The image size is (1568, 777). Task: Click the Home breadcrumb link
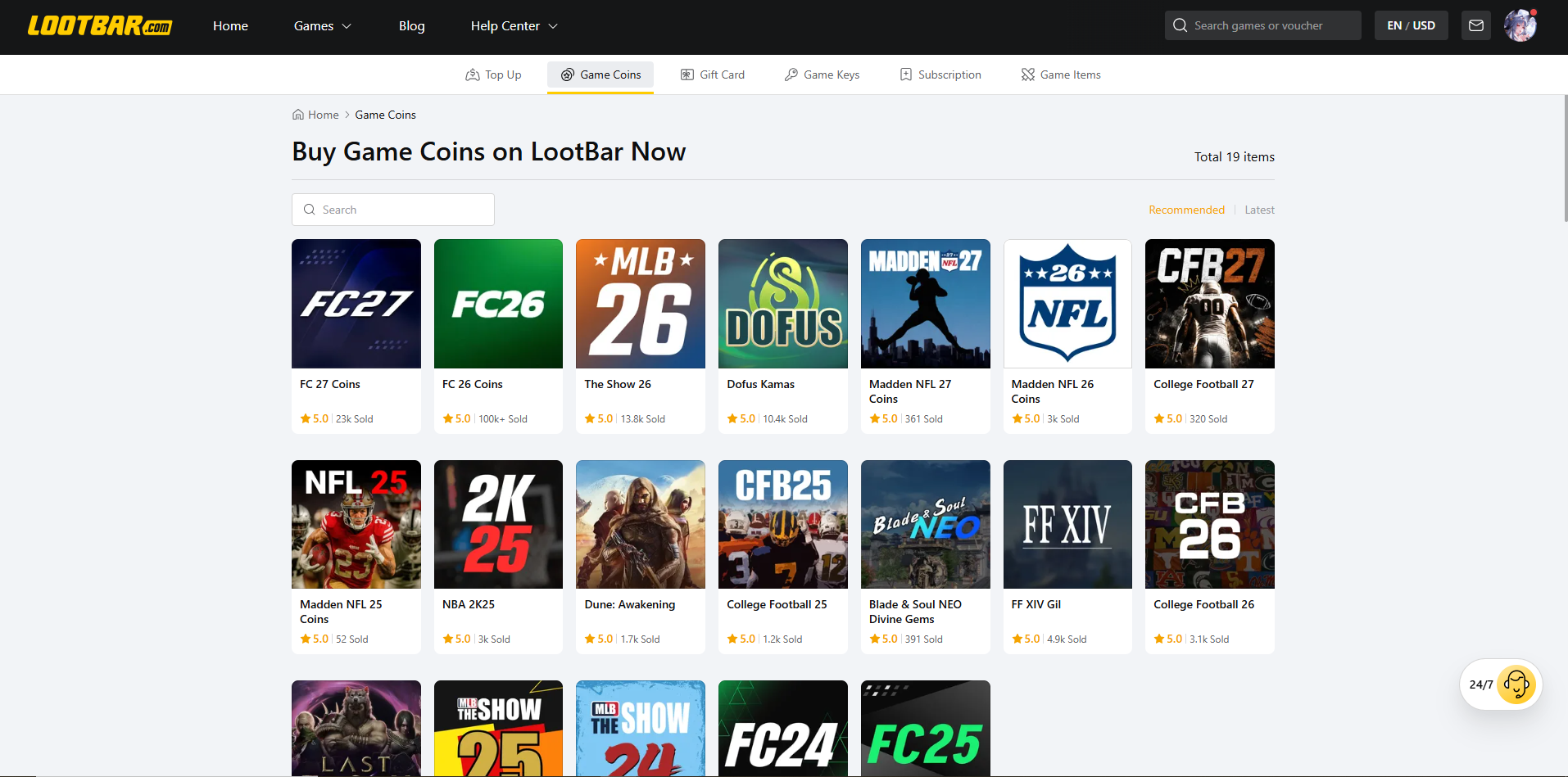323,115
